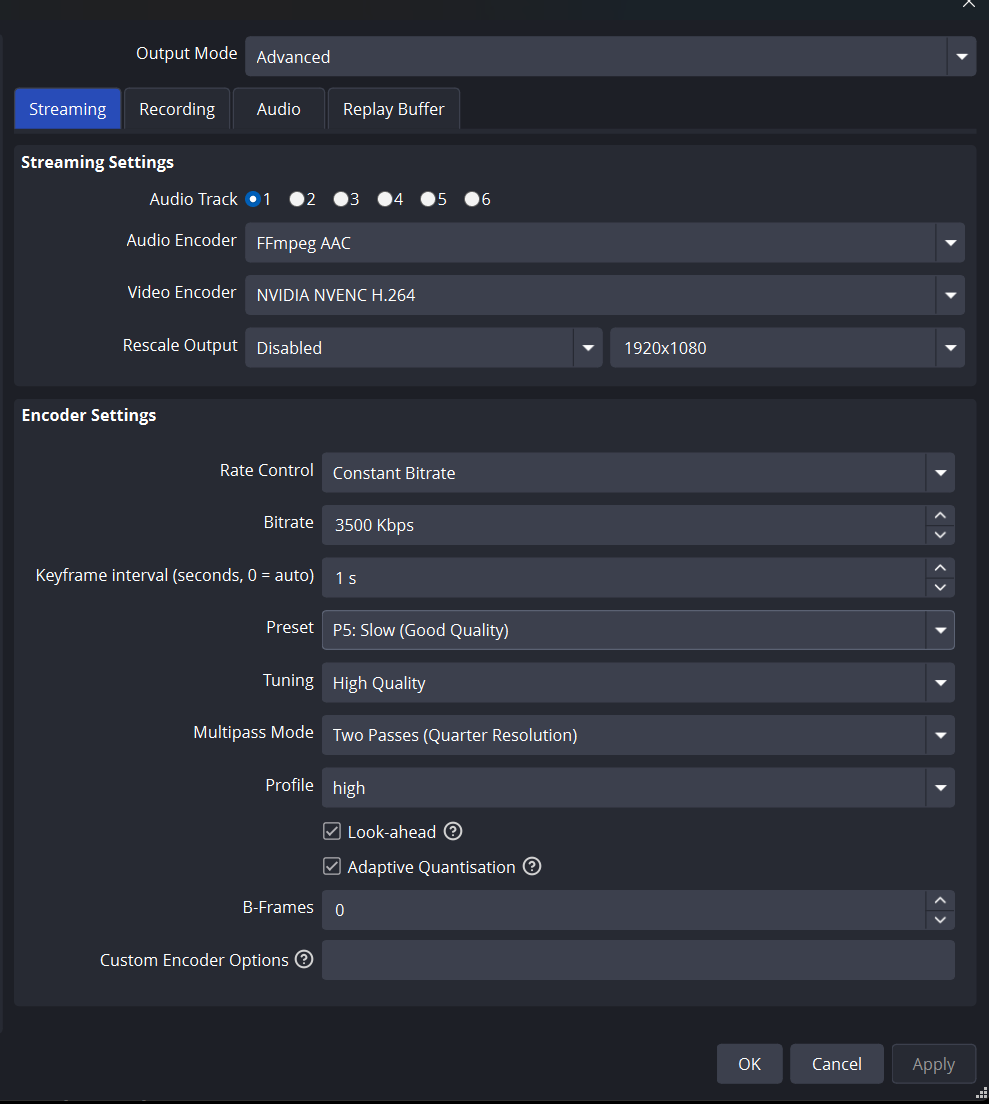Viewport: 989px width, 1104px height.
Task: Select Audio Track 1 radio button
Action: [x=253, y=199]
